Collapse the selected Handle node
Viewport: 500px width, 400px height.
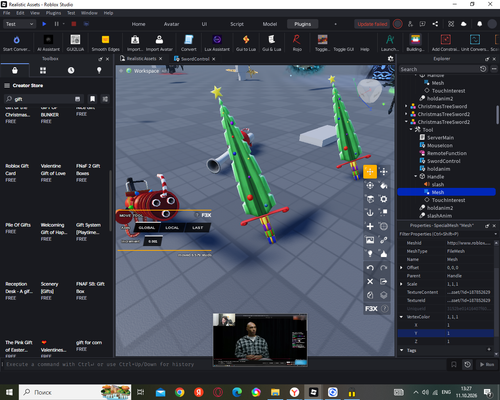click(416, 177)
